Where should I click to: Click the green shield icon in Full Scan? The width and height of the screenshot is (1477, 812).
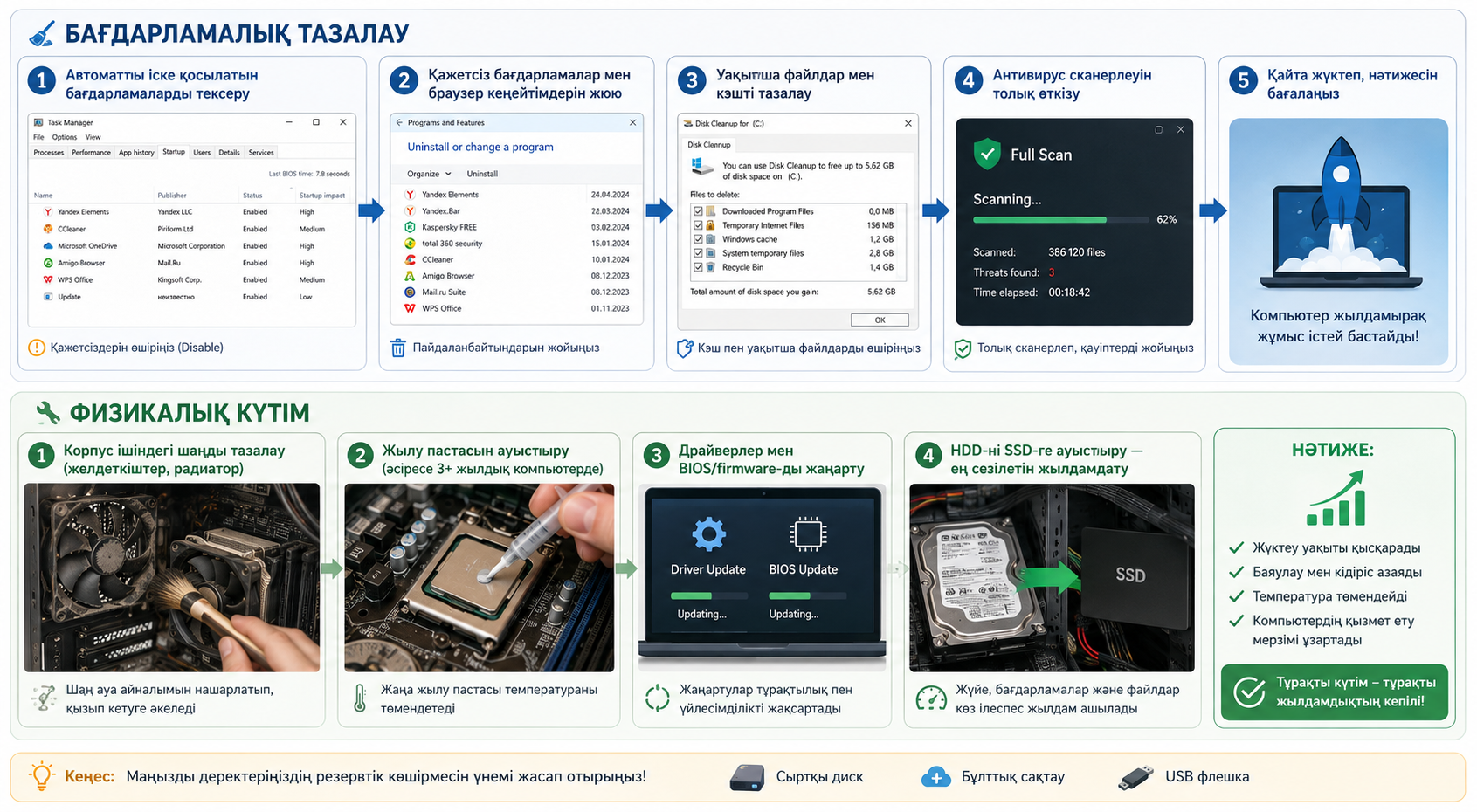click(x=987, y=155)
